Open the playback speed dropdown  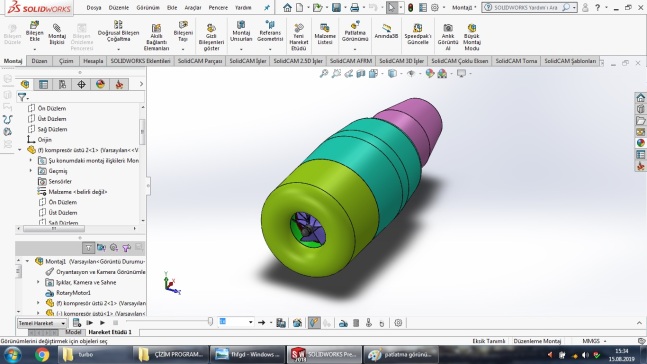point(250,322)
